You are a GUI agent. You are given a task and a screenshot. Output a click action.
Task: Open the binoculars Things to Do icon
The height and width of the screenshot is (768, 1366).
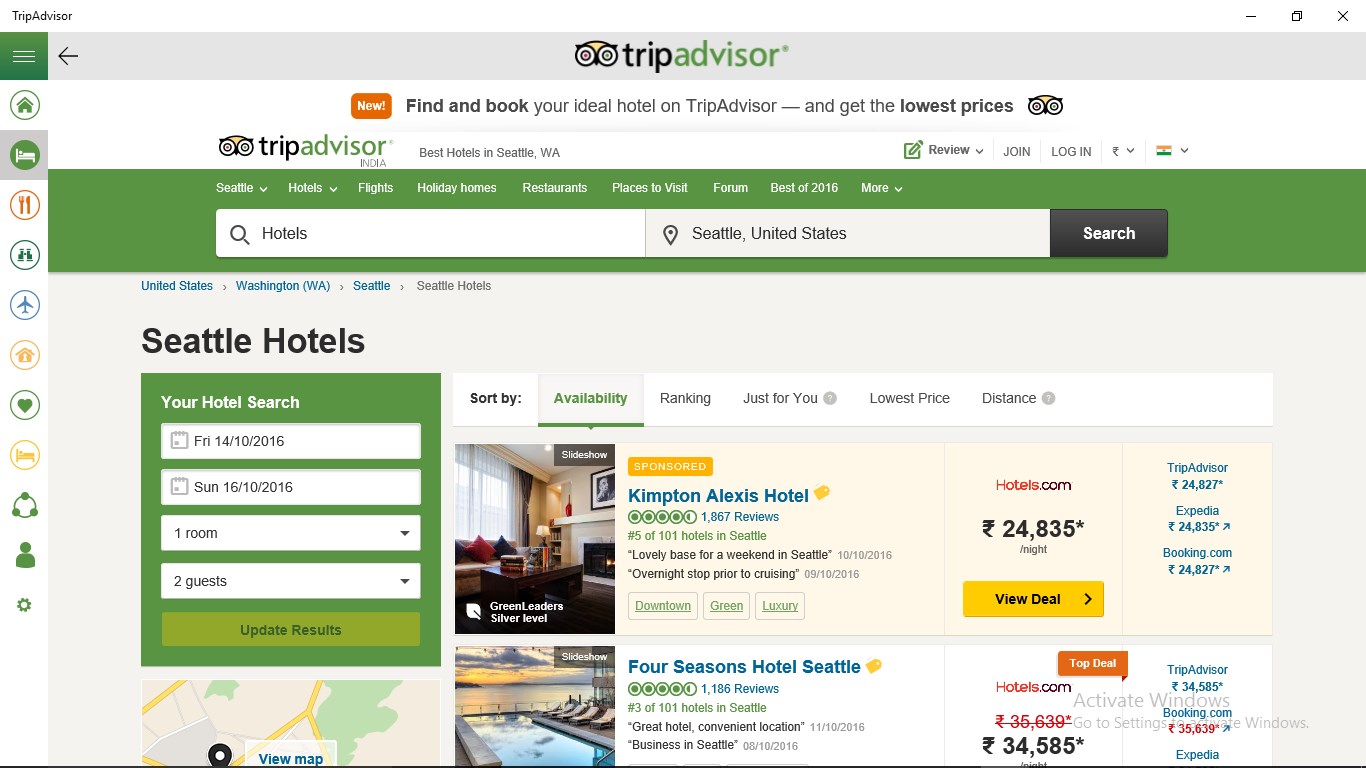24,255
